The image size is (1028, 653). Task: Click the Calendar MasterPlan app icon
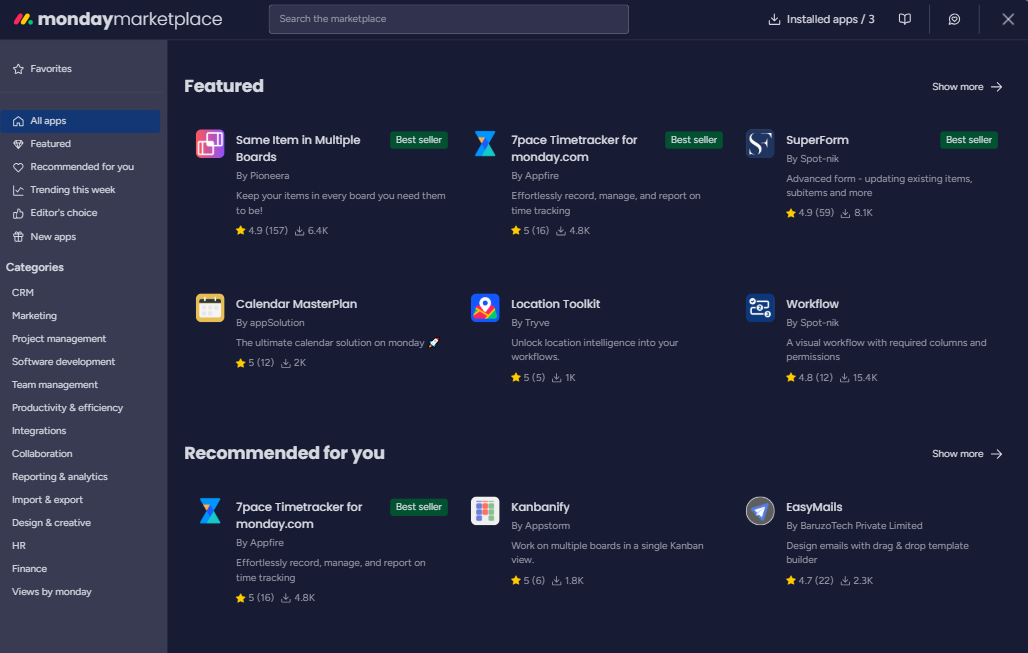(210, 308)
